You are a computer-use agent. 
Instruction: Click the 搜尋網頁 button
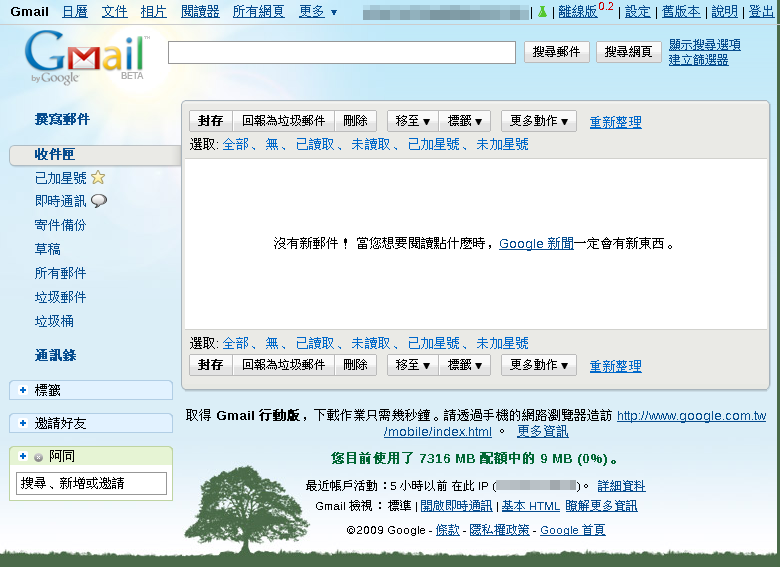(x=628, y=52)
